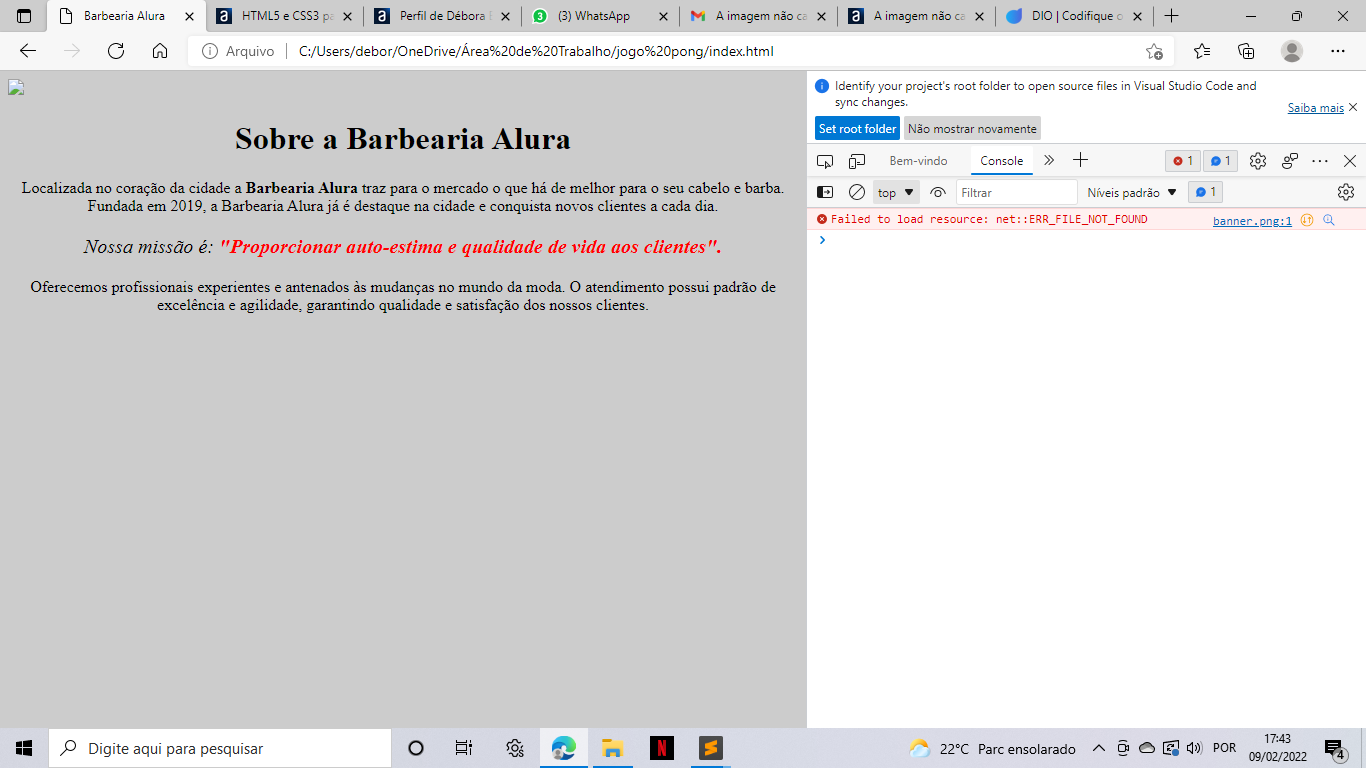This screenshot has height=768, width=1366.
Task: Open the Níveis padrão log level dropdown
Action: [1132, 192]
